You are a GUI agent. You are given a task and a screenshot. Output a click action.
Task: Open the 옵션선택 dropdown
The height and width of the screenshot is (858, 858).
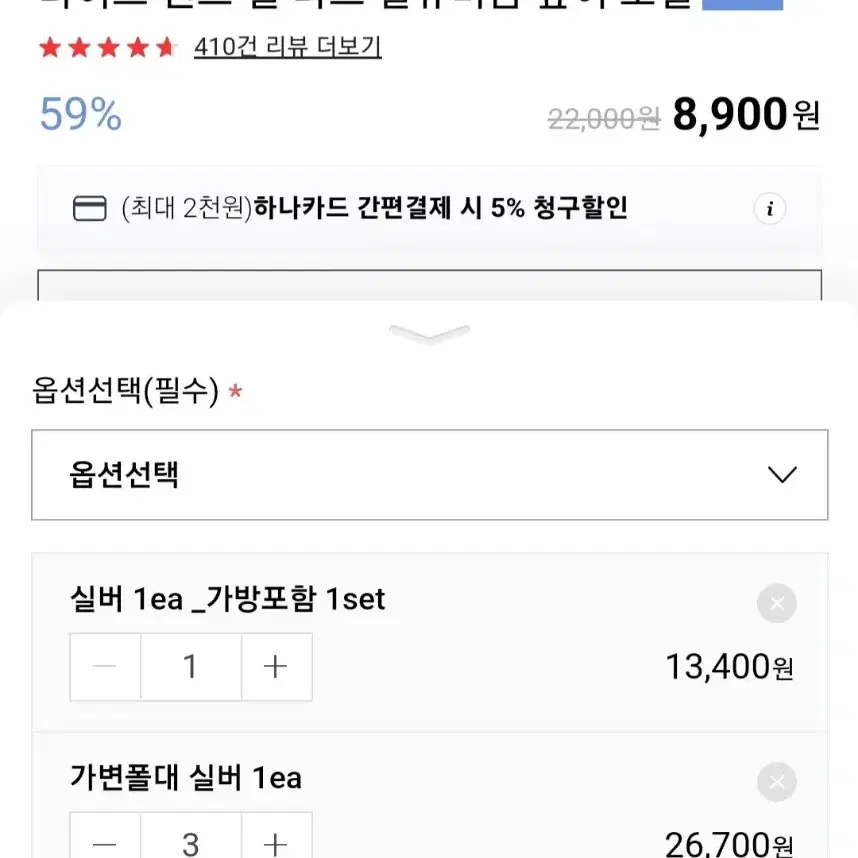(x=430, y=474)
